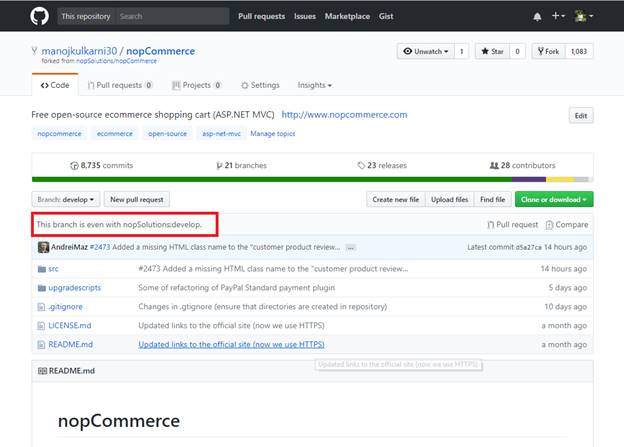The width and height of the screenshot is (624, 447).
Task: Open the Branch: develop dropdown
Action: point(66,199)
